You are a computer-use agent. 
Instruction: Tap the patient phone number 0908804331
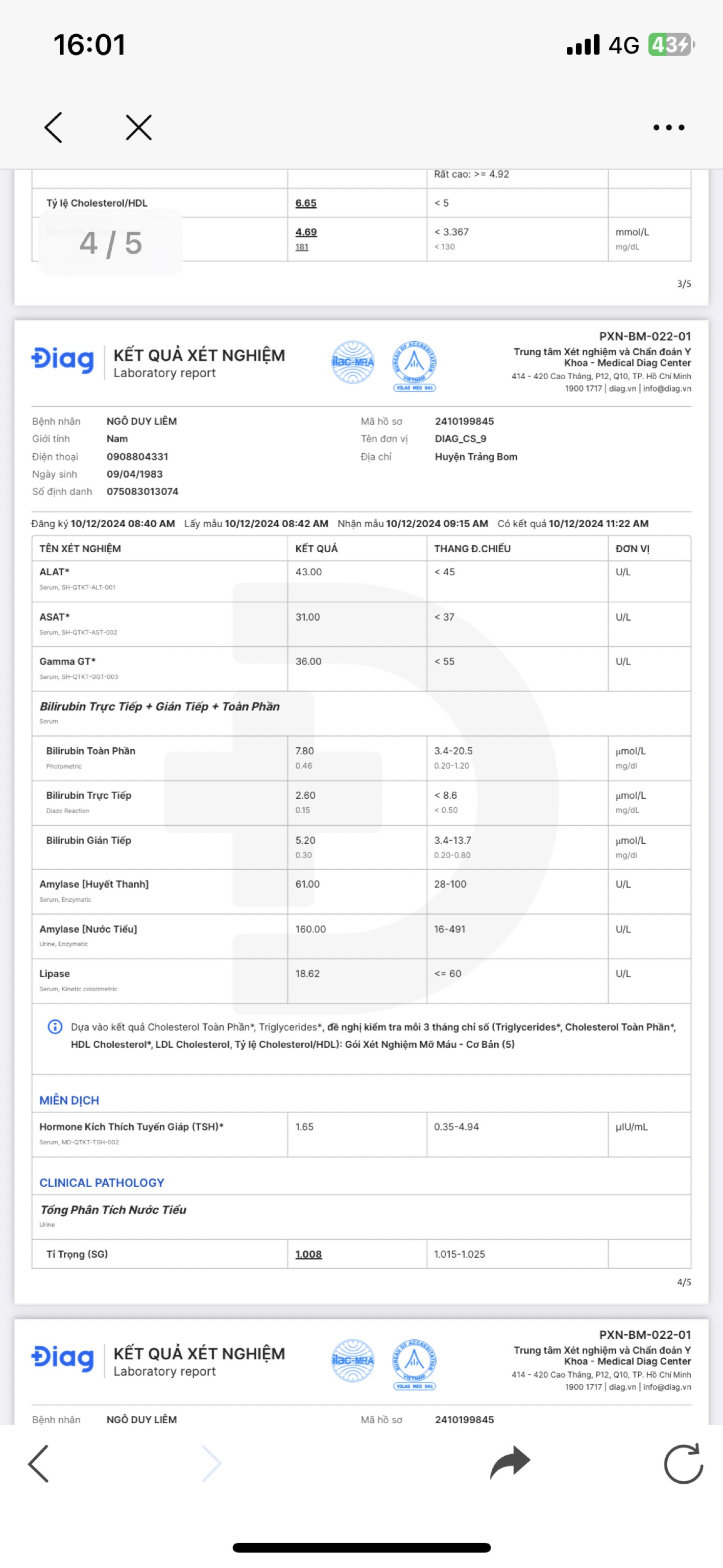point(137,456)
